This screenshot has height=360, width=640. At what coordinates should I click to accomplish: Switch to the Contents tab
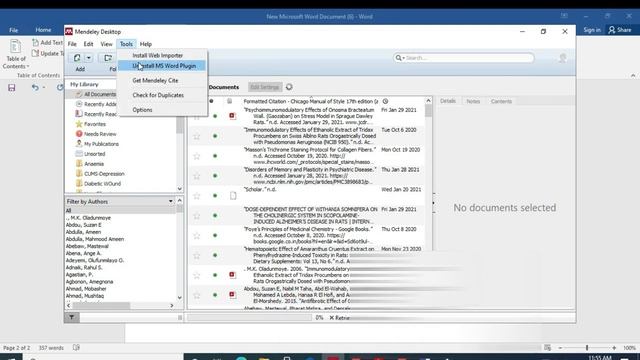[x=501, y=101]
